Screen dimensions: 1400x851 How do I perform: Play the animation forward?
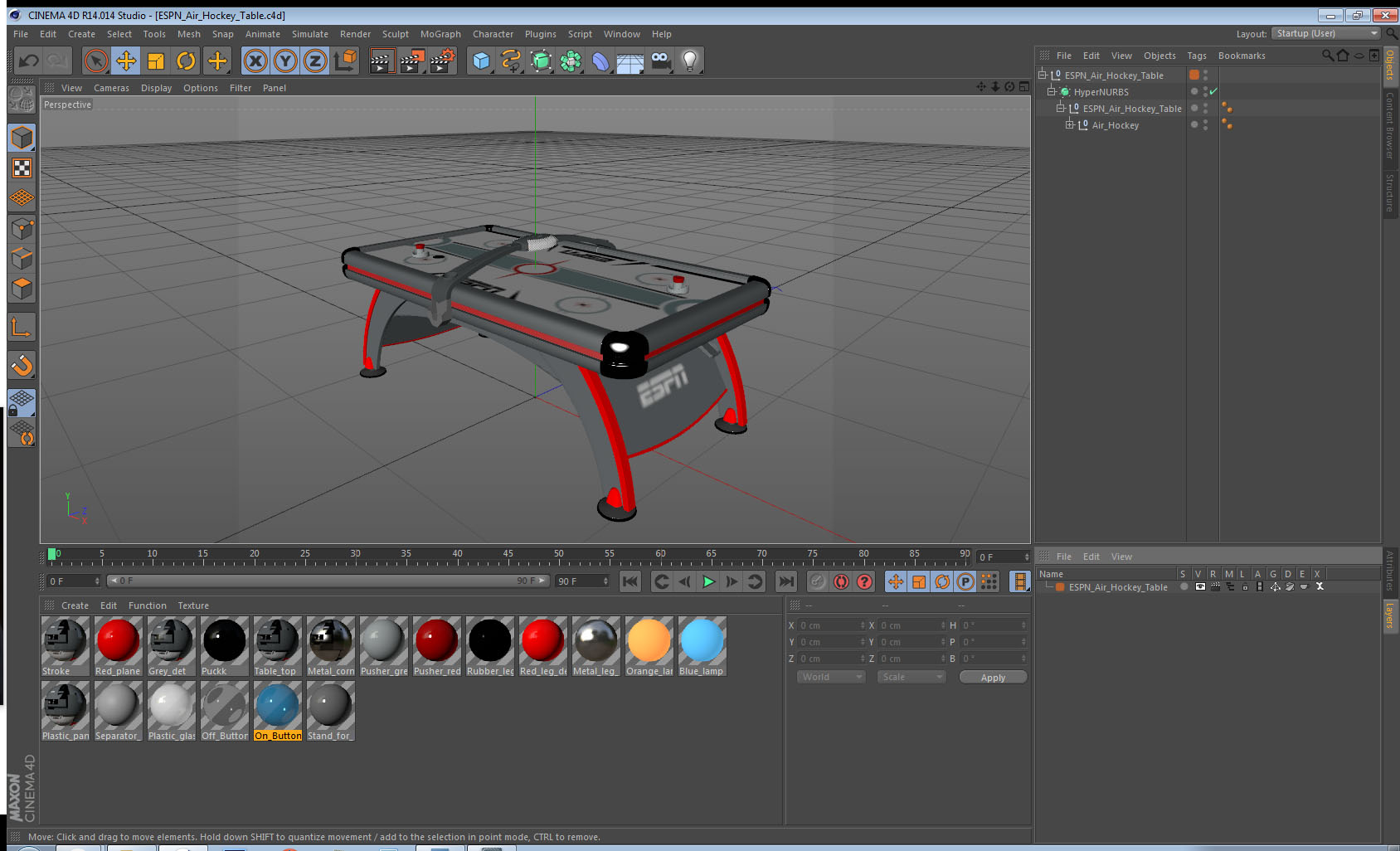pyautogui.click(x=708, y=581)
